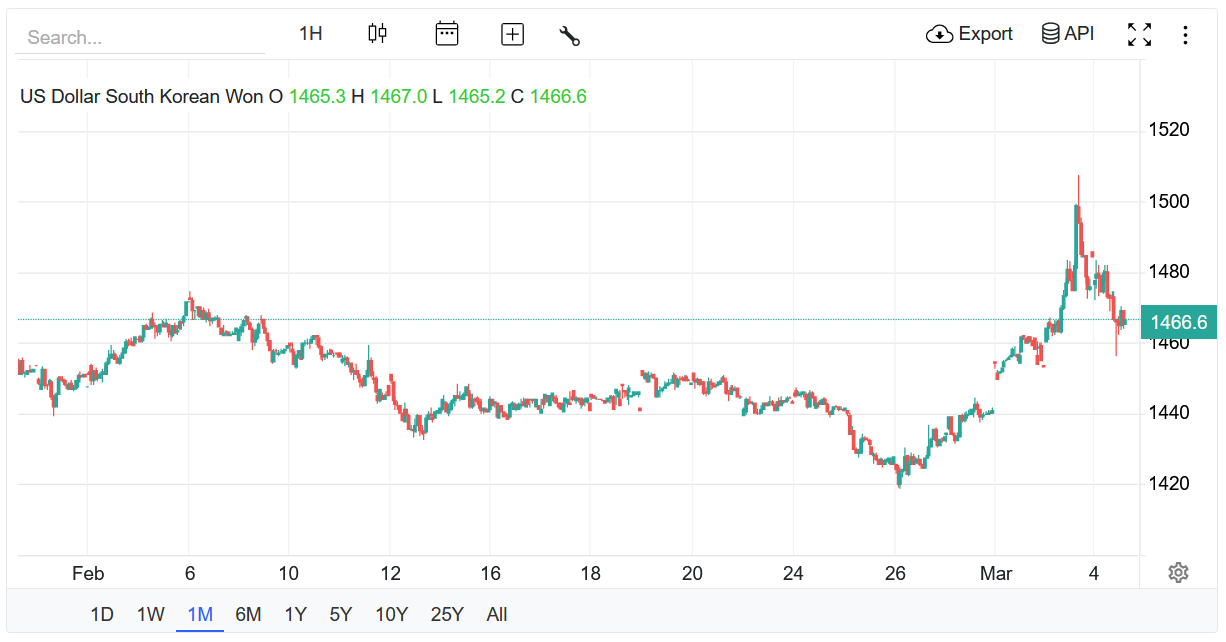
Task: Click the 1466.6 current price label
Action: pos(1178,322)
